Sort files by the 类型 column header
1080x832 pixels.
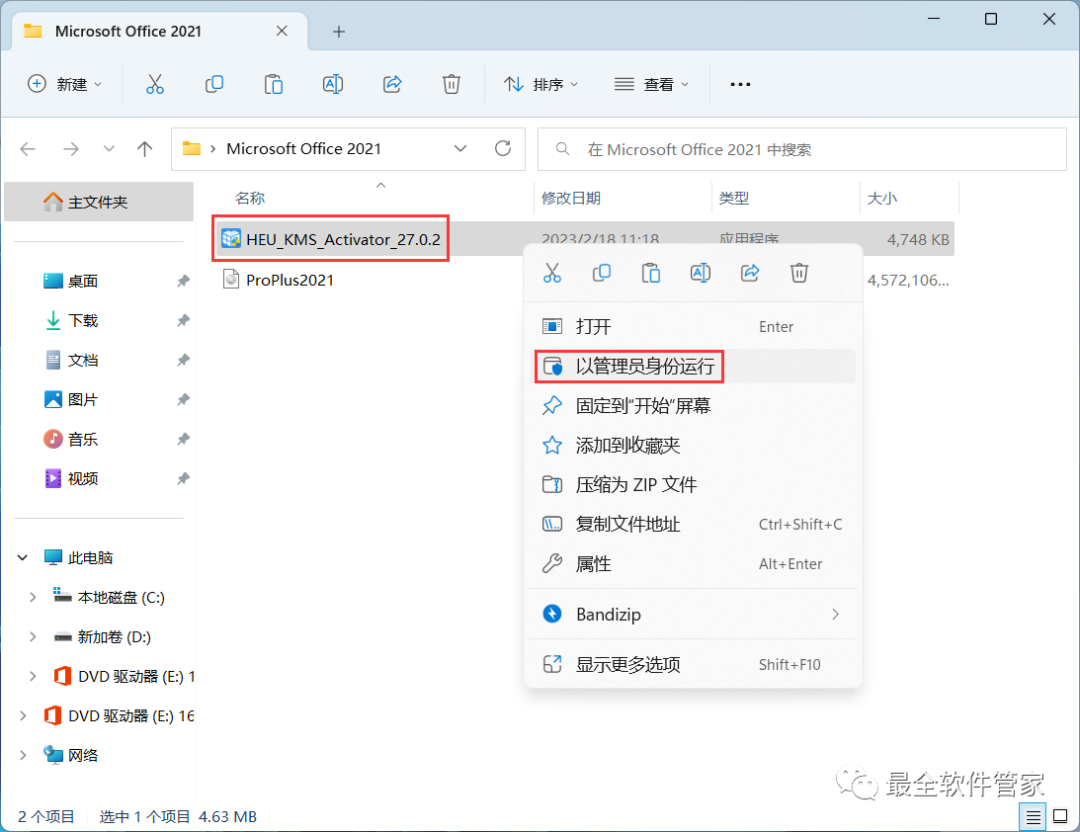pos(734,198)
